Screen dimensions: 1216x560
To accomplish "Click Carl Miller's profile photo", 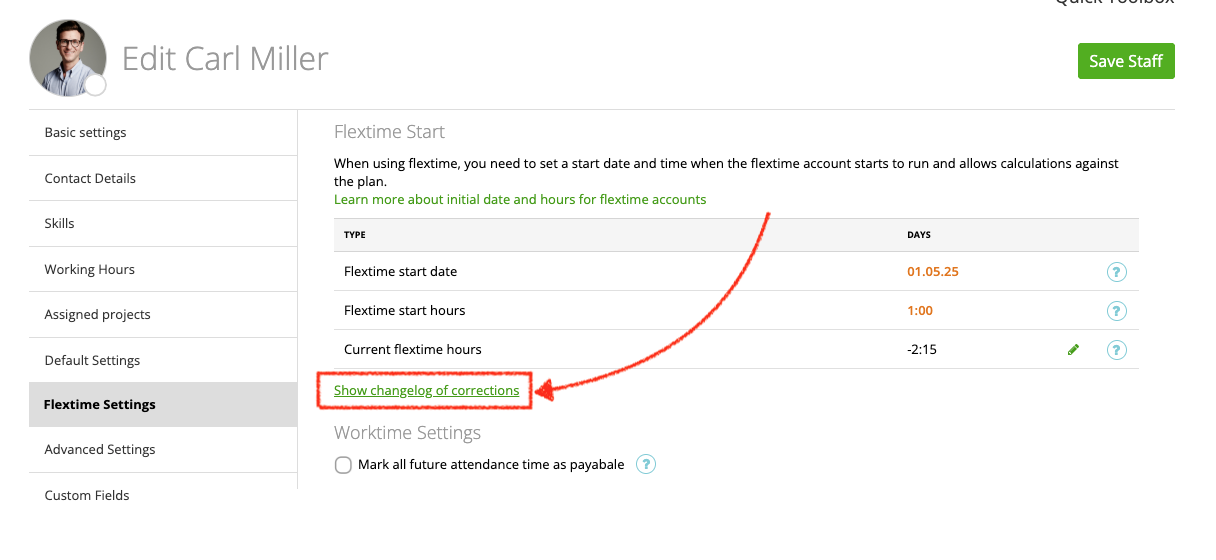I will pos(65,57).
